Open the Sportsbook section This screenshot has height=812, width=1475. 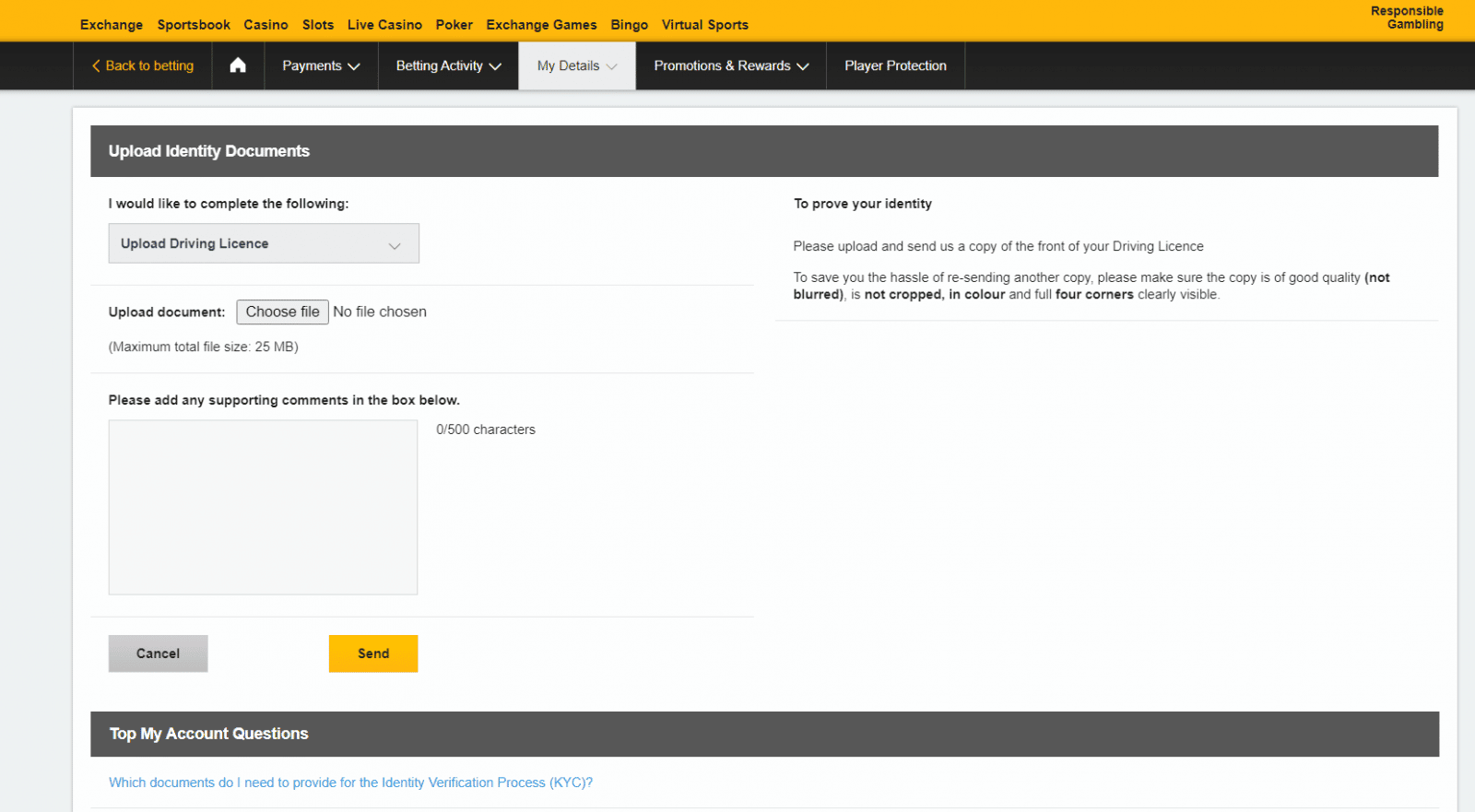pyautogui.click(x=194, y=25)
